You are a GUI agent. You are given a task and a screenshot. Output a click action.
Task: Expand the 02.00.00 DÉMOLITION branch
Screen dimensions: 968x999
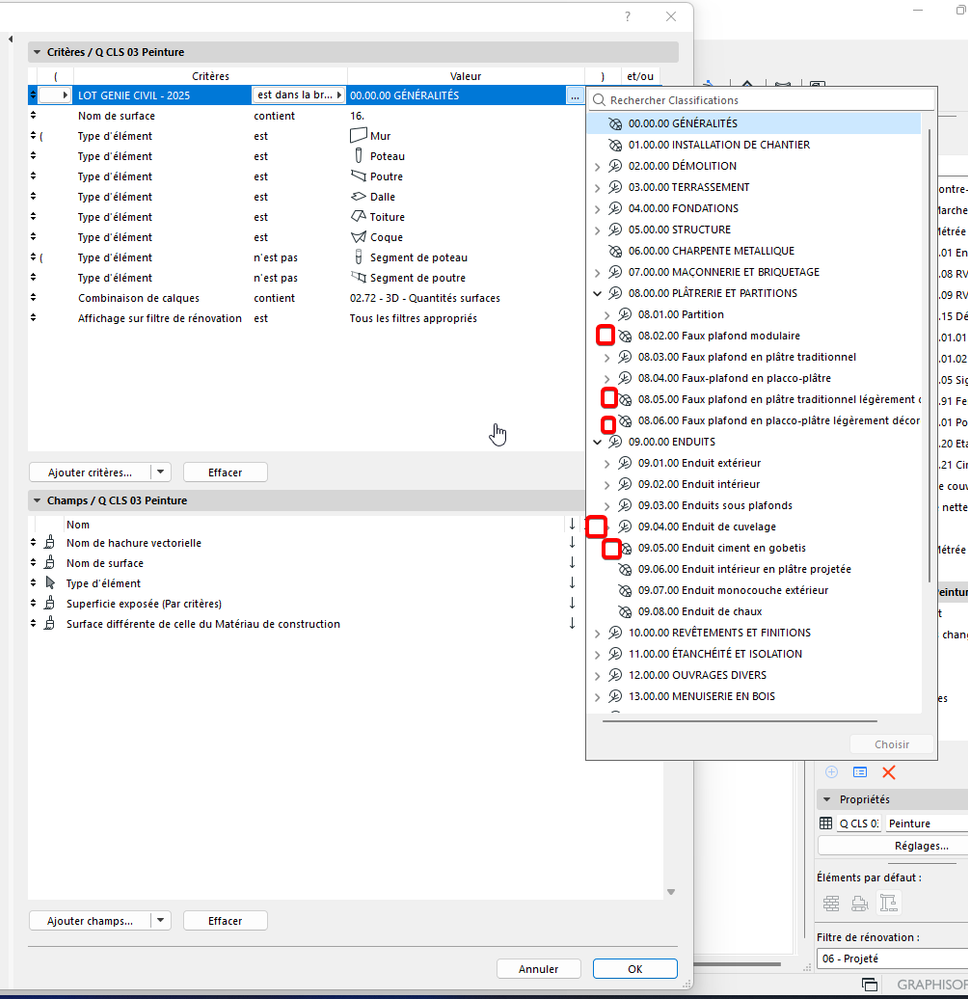click(597, 166)
